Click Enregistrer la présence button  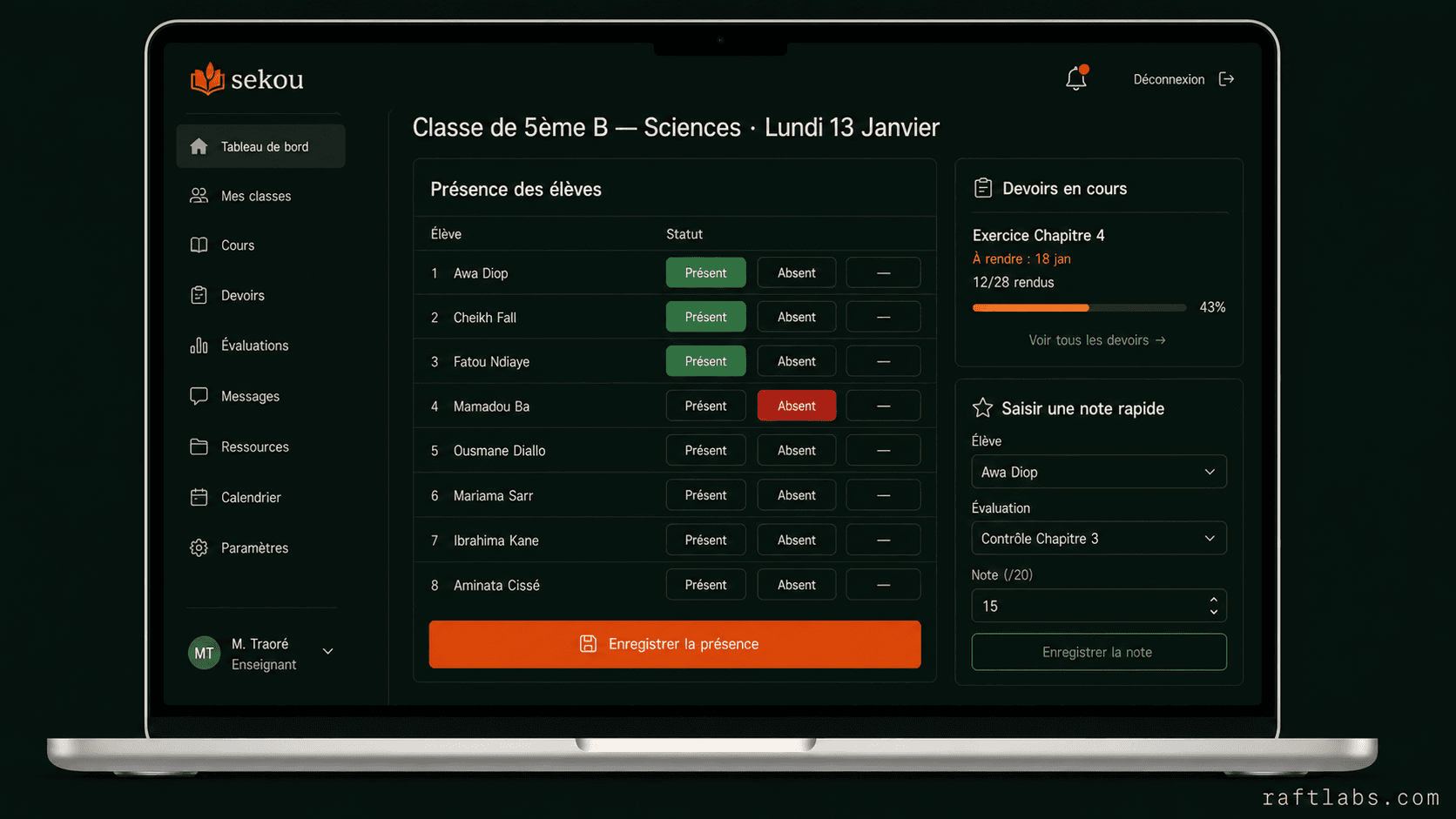coord(675,644)
